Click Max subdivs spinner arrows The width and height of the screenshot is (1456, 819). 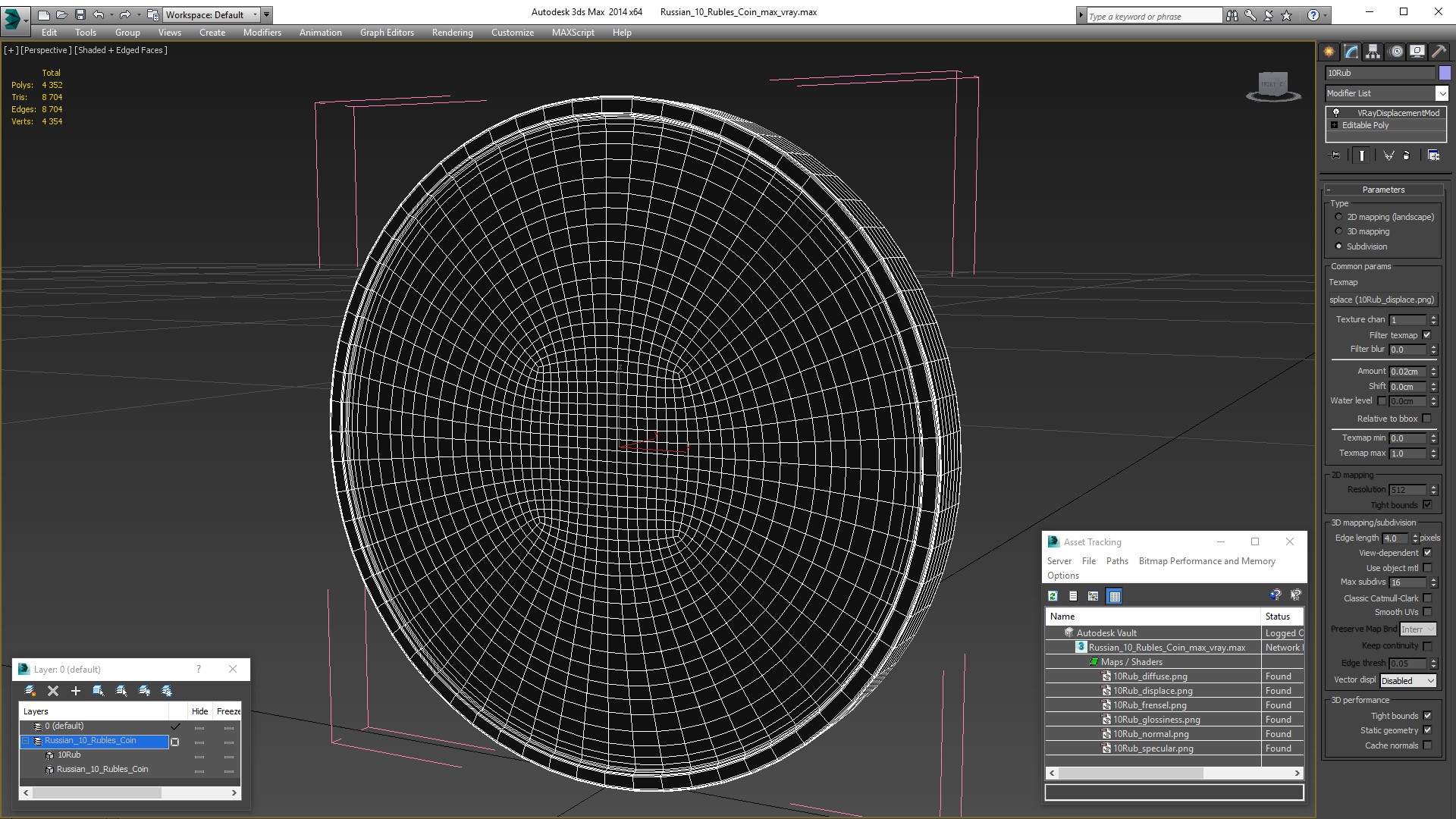tap(1433, 582)
